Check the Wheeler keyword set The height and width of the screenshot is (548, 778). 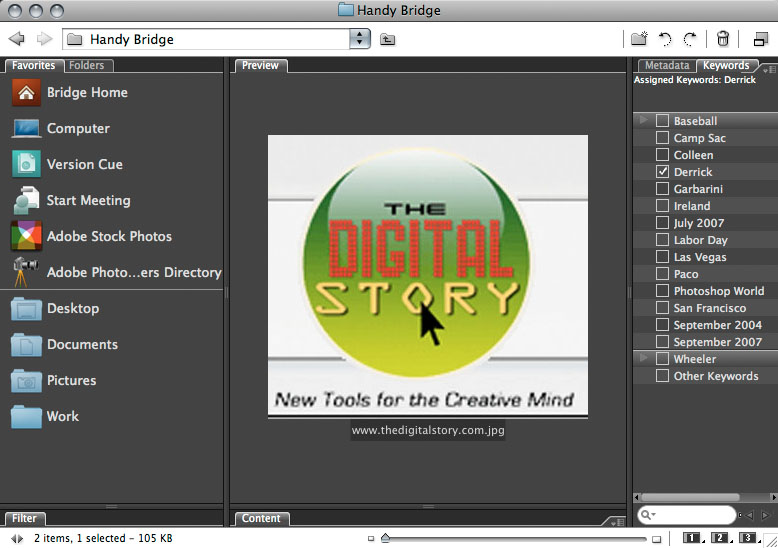pyautogui.click(x=662, y=358)
